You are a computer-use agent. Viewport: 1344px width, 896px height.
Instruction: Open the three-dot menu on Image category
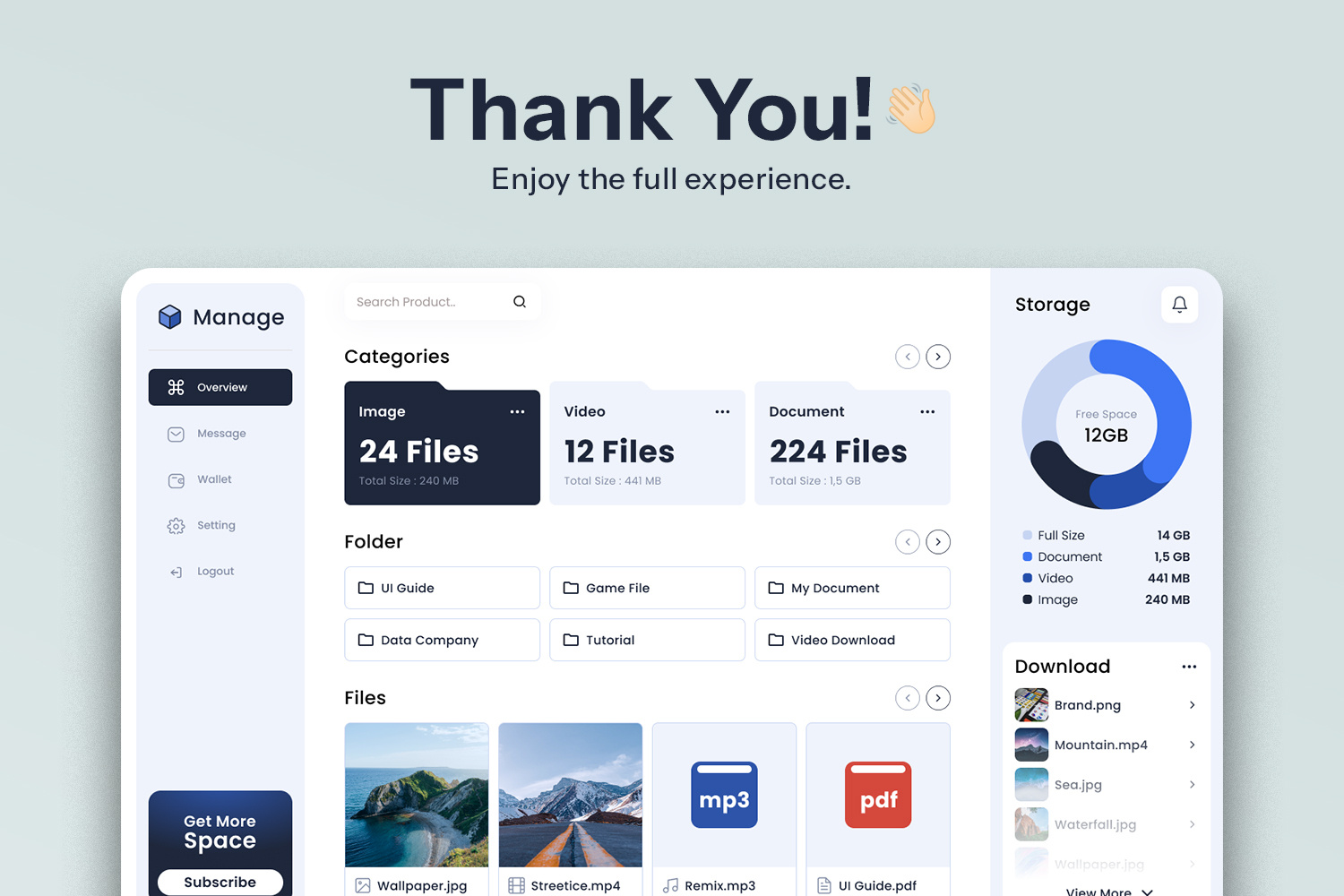tap(517, 411)
